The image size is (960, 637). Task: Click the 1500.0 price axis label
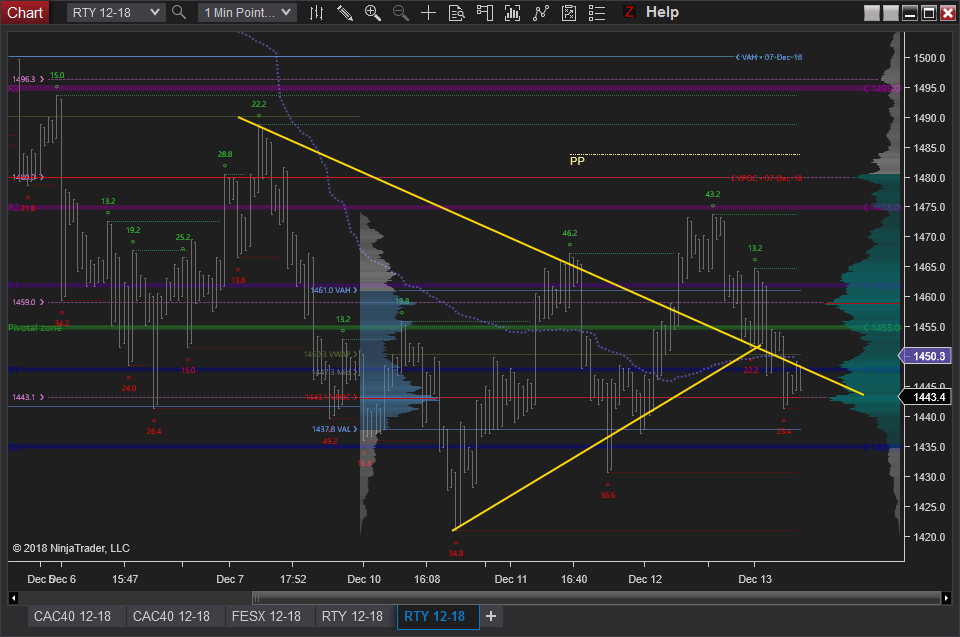pyautogui.click(x=929, y=58)
